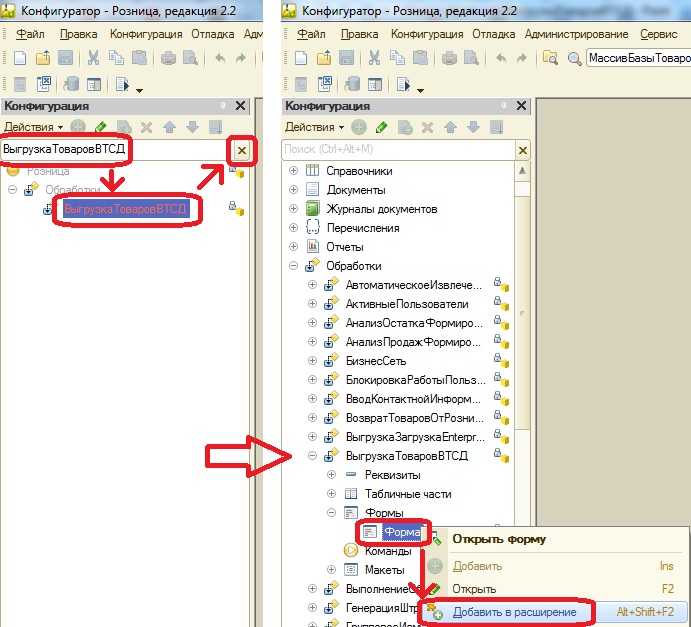Click Copy icon in right Configurator toolbar
Screen dimensions: 691x627
coord(397,58)
